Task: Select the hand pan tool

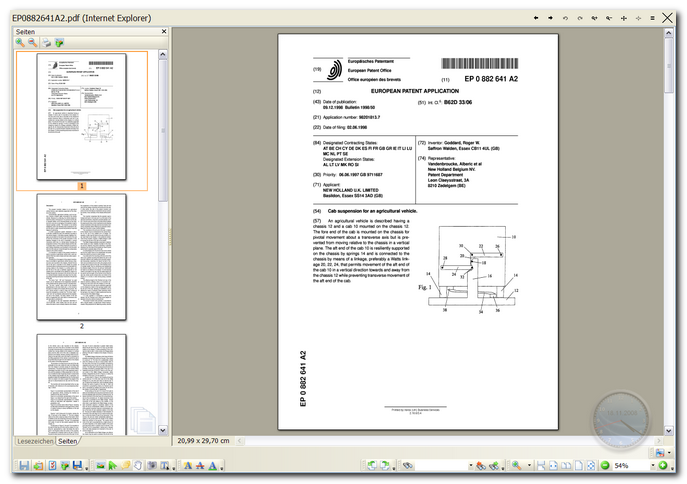Action: [138, 466]
